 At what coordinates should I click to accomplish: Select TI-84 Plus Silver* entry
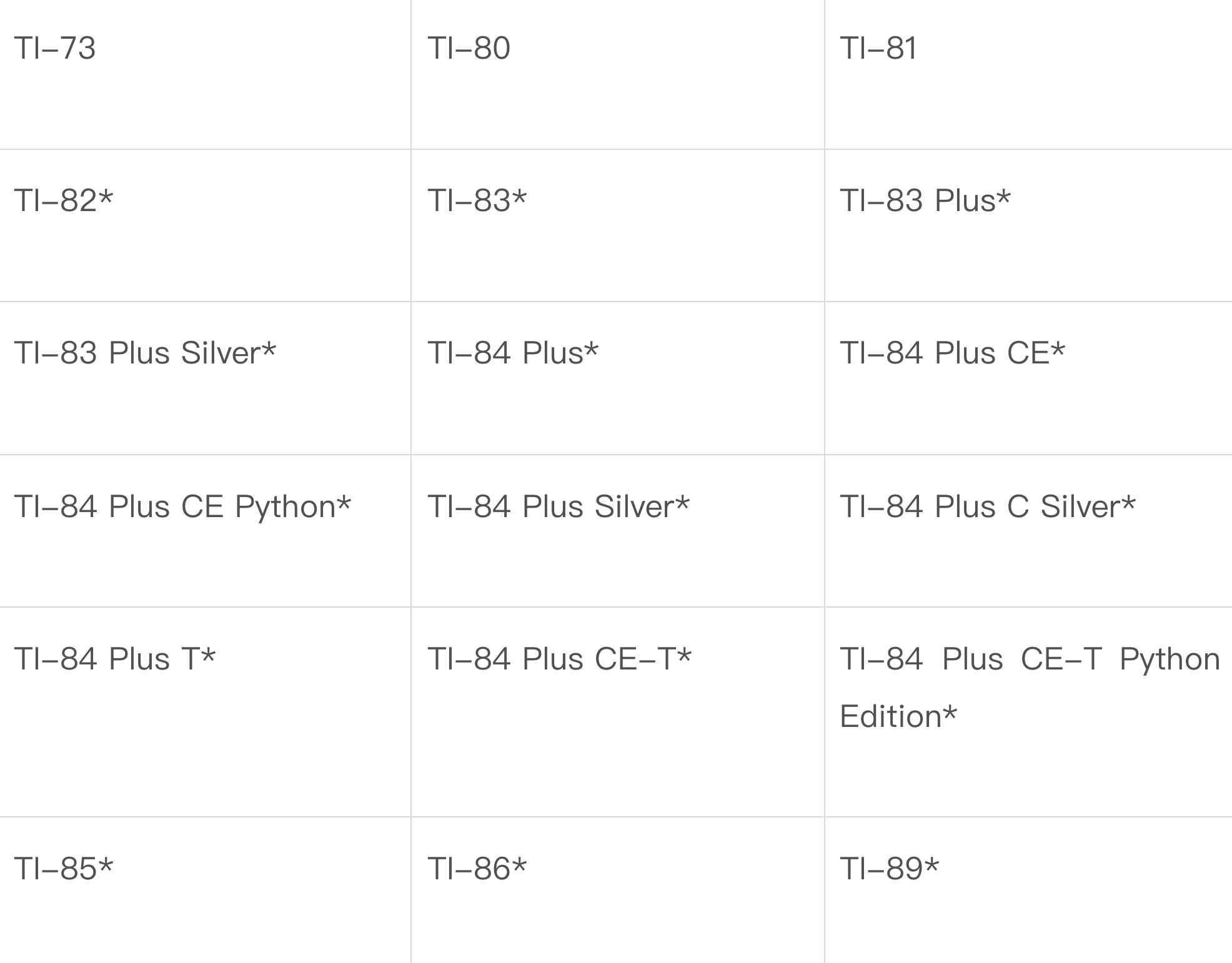click(x=559, y=506)
